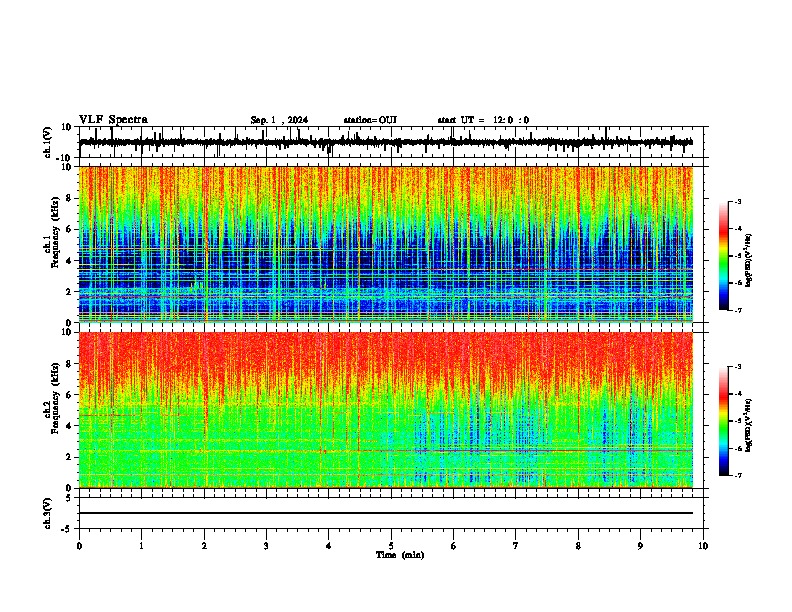Click time axis tick label "9"

point(640,546)
